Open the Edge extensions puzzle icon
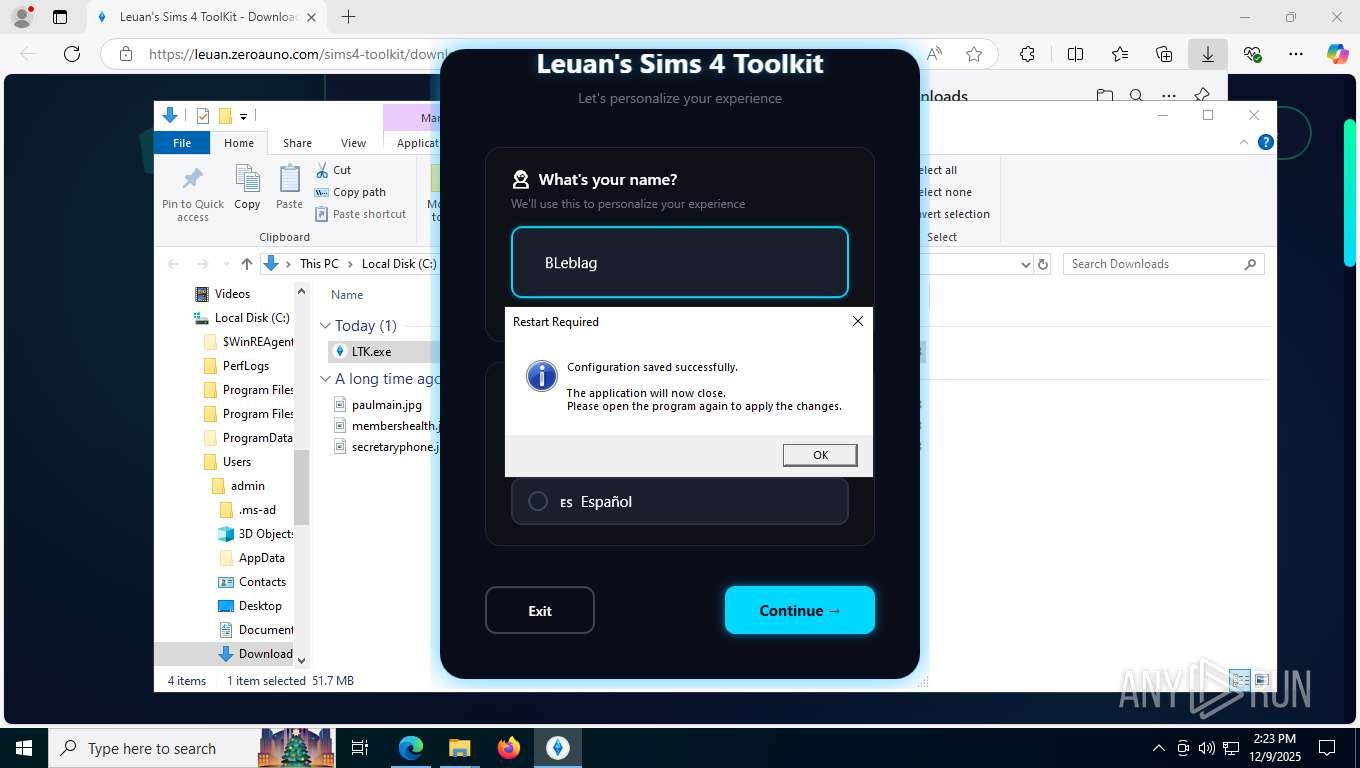 pos(1027,54)
